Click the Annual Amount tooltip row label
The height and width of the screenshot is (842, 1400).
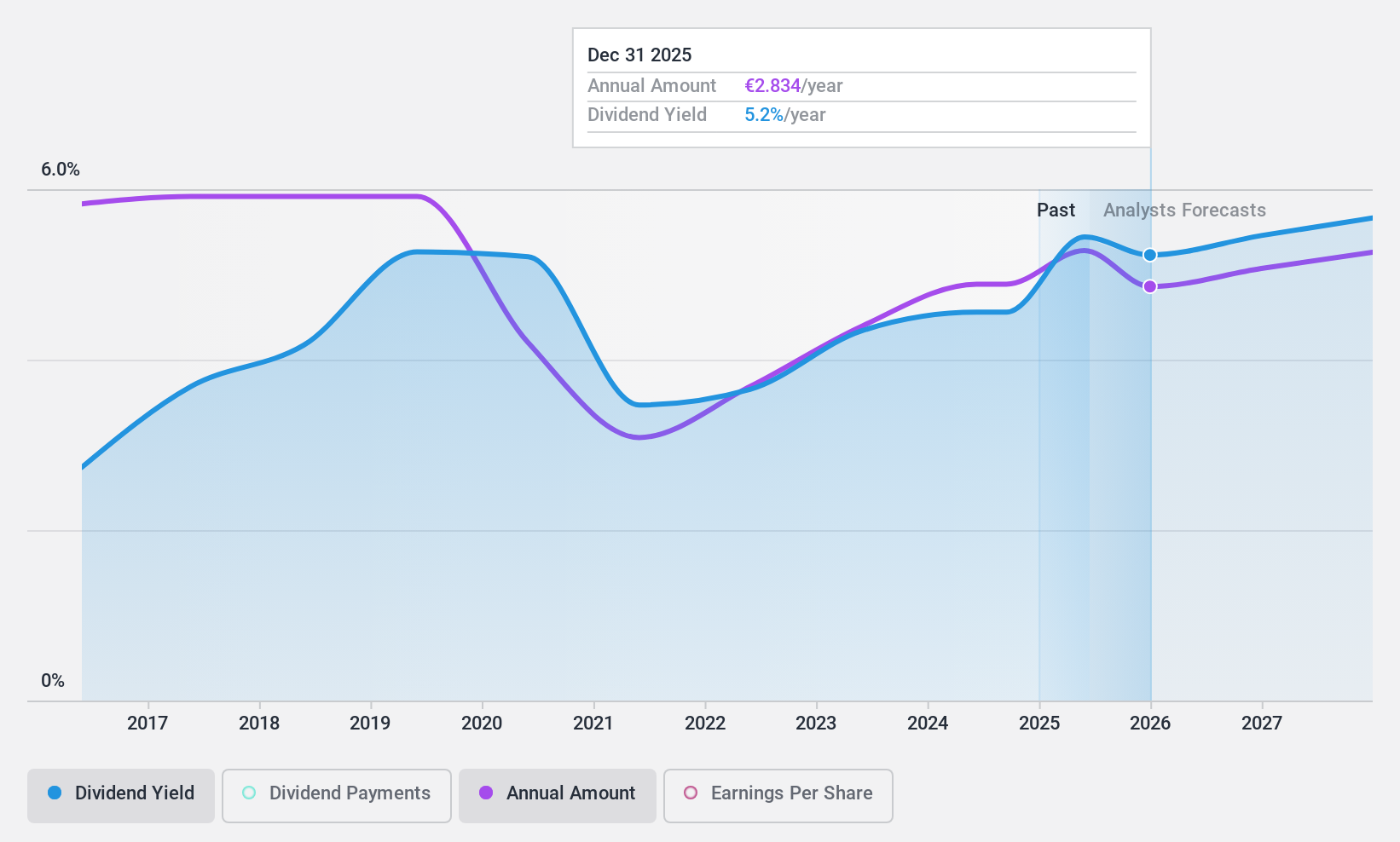tap(651, 86)
